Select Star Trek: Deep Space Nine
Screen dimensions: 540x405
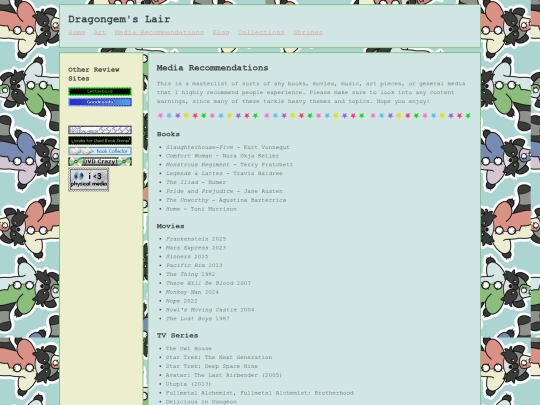[212, 366]
